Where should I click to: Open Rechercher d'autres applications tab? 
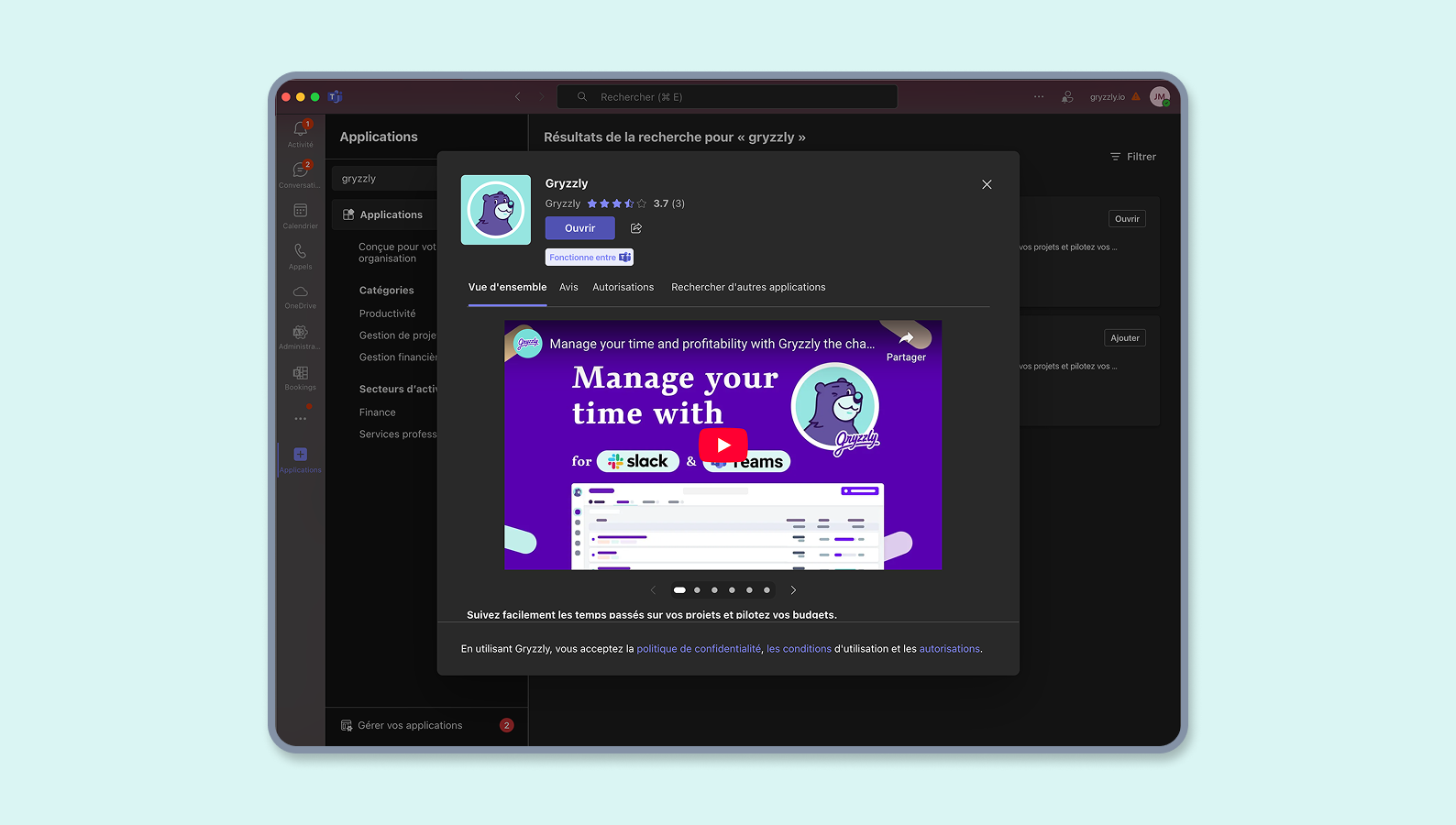point(748,287)
